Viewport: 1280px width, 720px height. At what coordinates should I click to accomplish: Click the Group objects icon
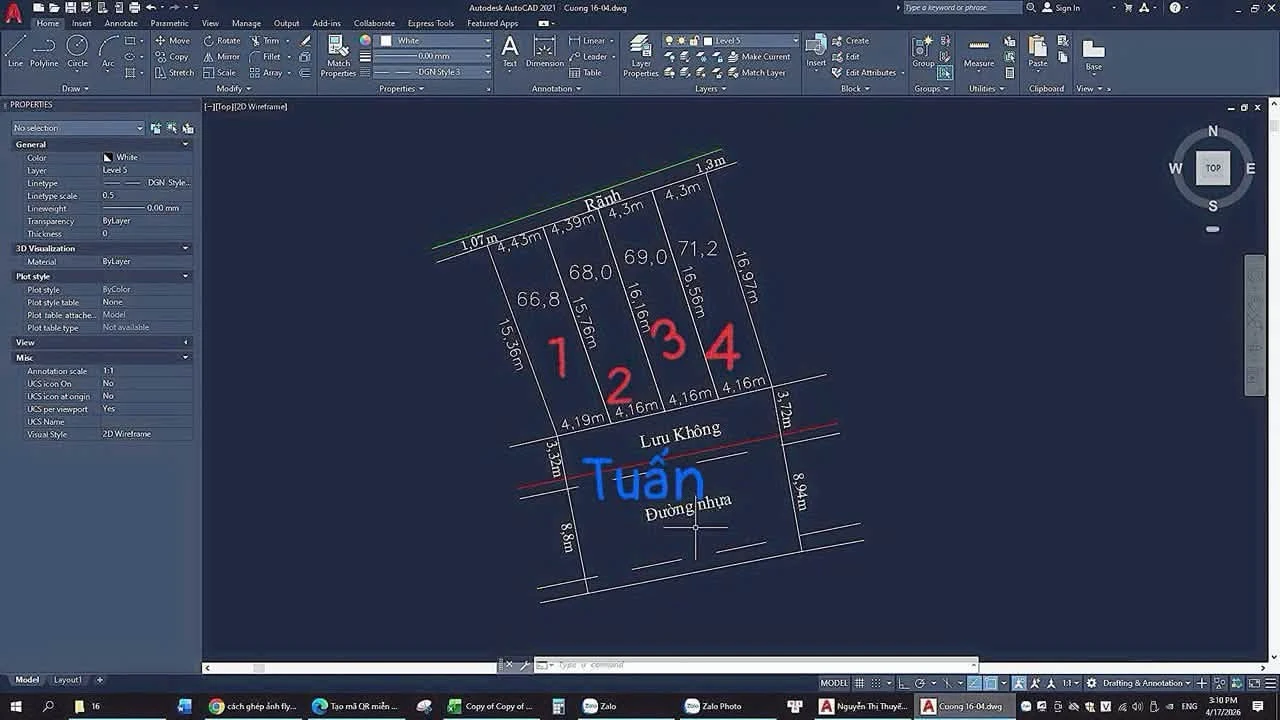point(923,51)
